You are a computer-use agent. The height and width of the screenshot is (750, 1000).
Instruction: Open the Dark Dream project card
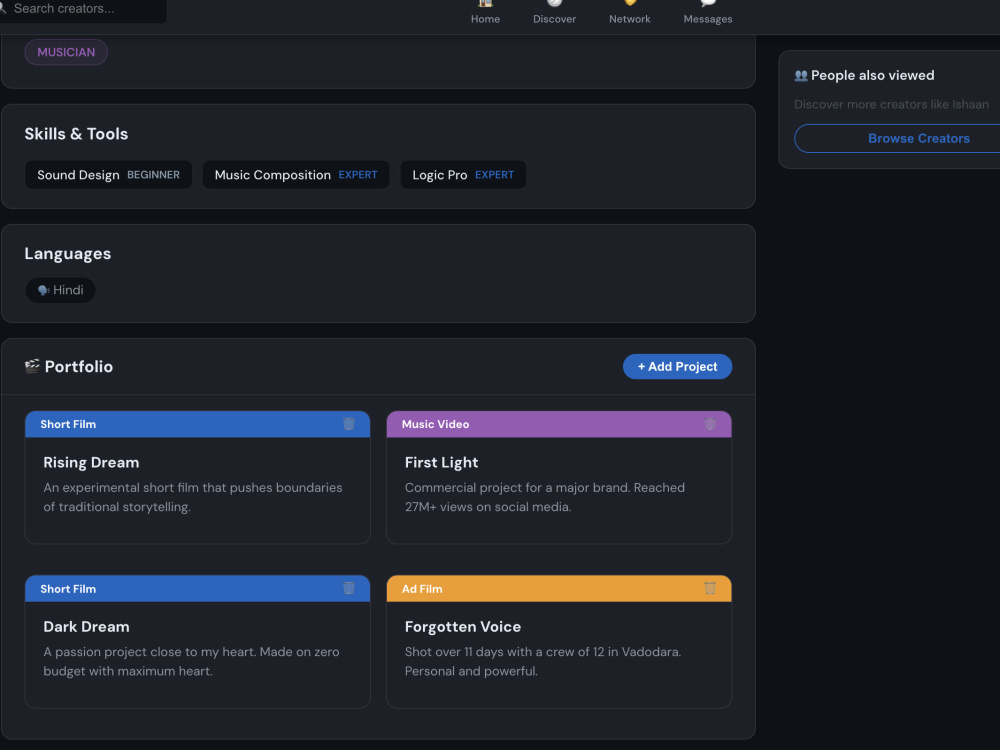(198, 642)
